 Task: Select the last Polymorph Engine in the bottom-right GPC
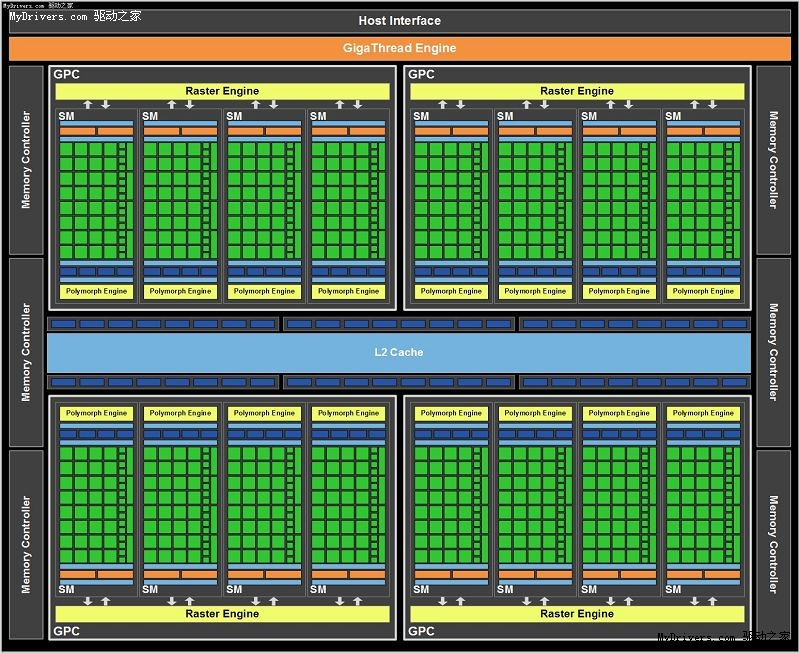point(703,413)
